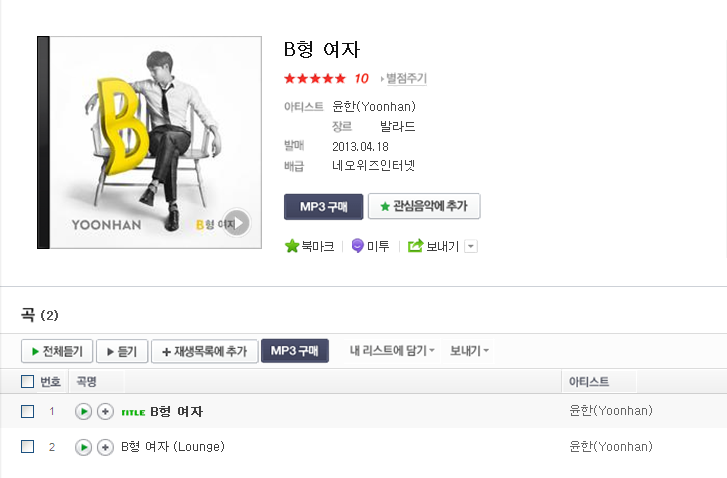Tick the select-all checkbox in header

(x=28, y=382)
